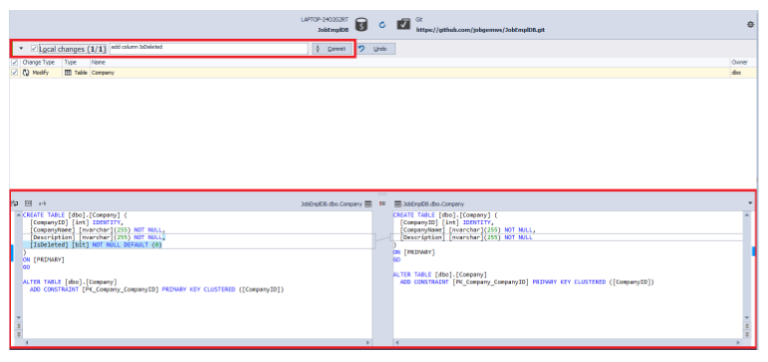Toggle the Local changes checkbox
768x362 pixels.
tap(34, 48)
